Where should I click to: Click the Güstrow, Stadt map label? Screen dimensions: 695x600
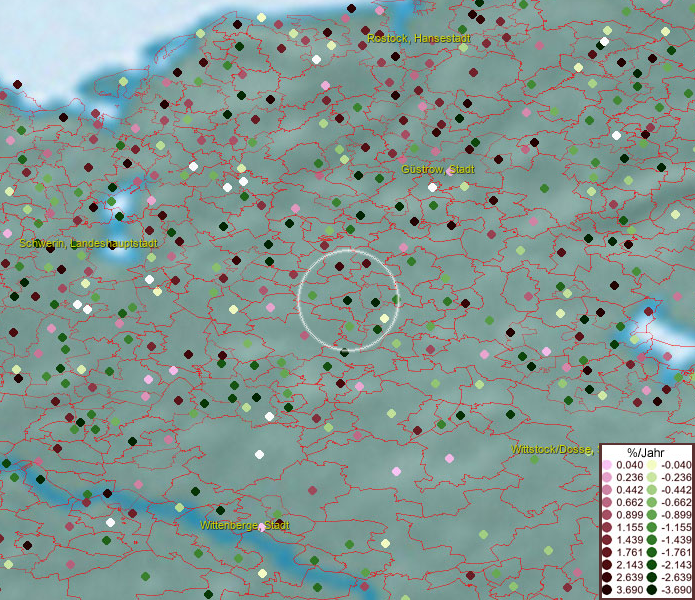pyautogui.click(x=438, y=169)
